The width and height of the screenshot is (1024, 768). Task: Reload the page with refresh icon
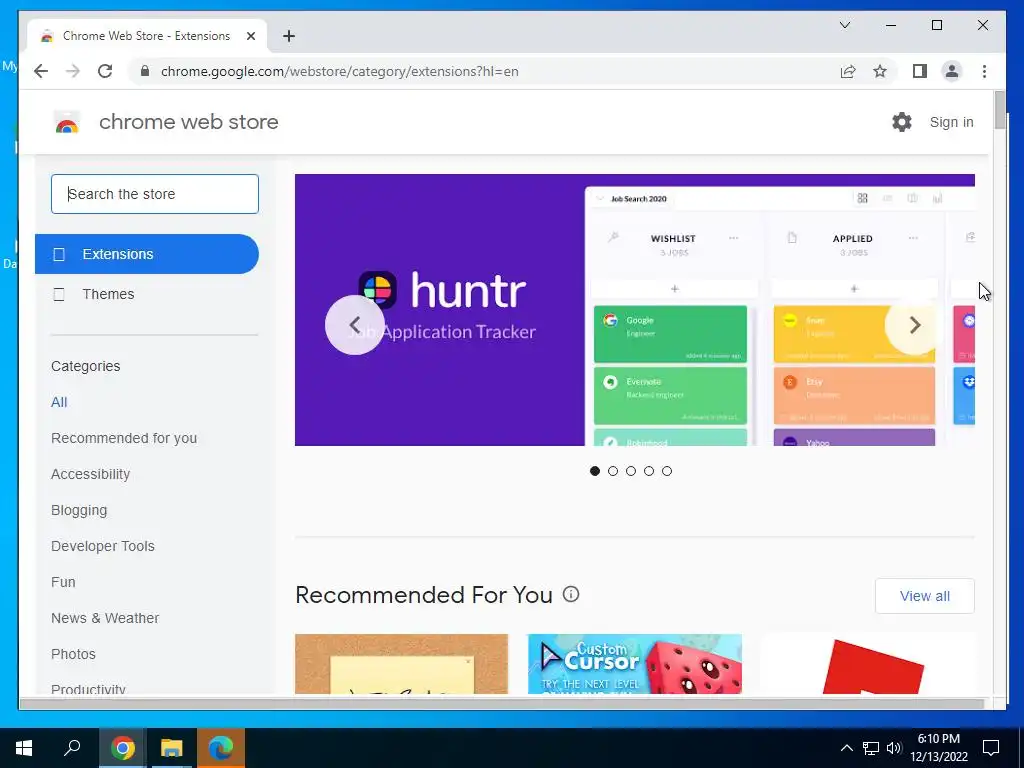(x=105, y=71)
